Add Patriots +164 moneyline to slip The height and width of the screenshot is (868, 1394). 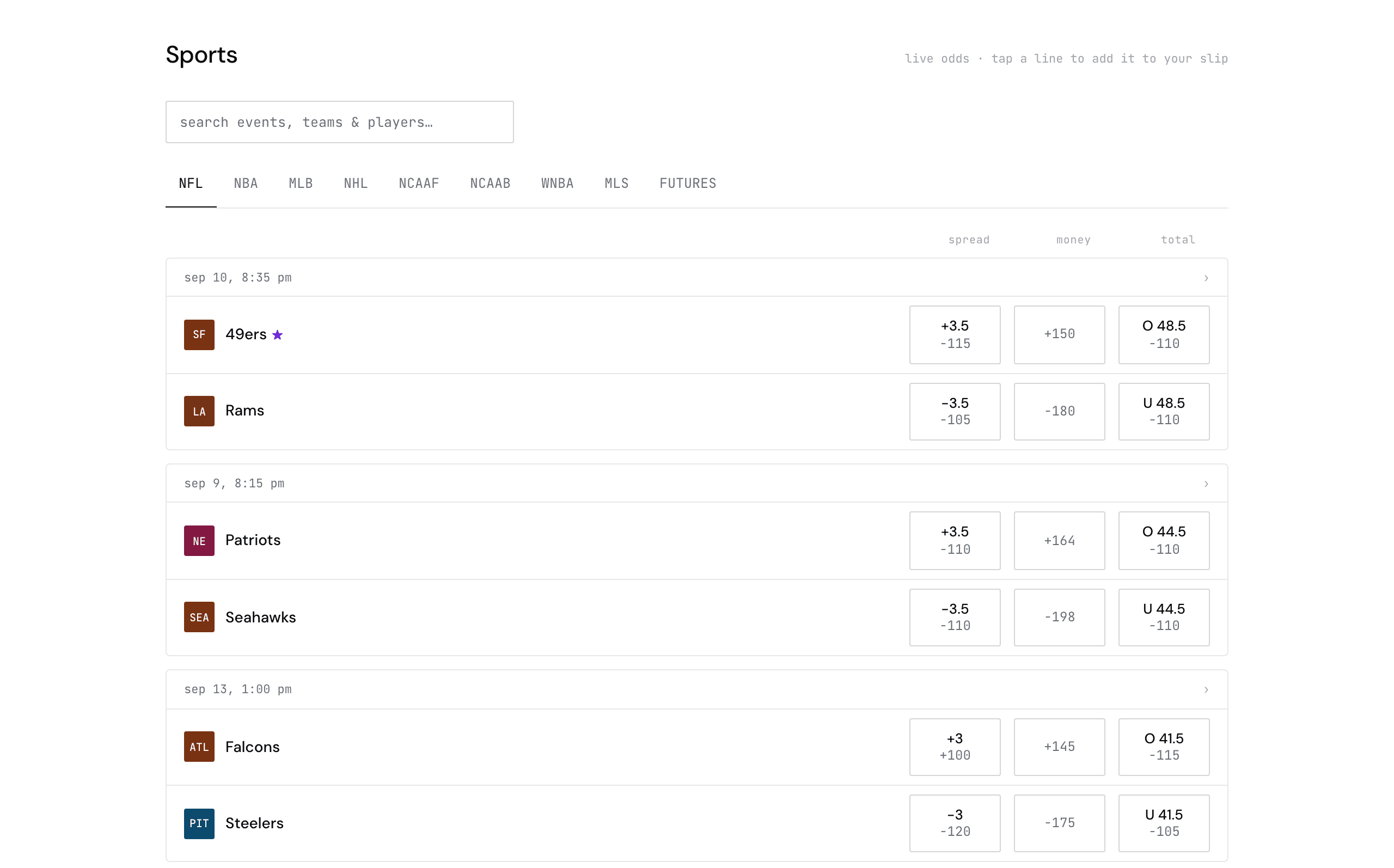1060,541
